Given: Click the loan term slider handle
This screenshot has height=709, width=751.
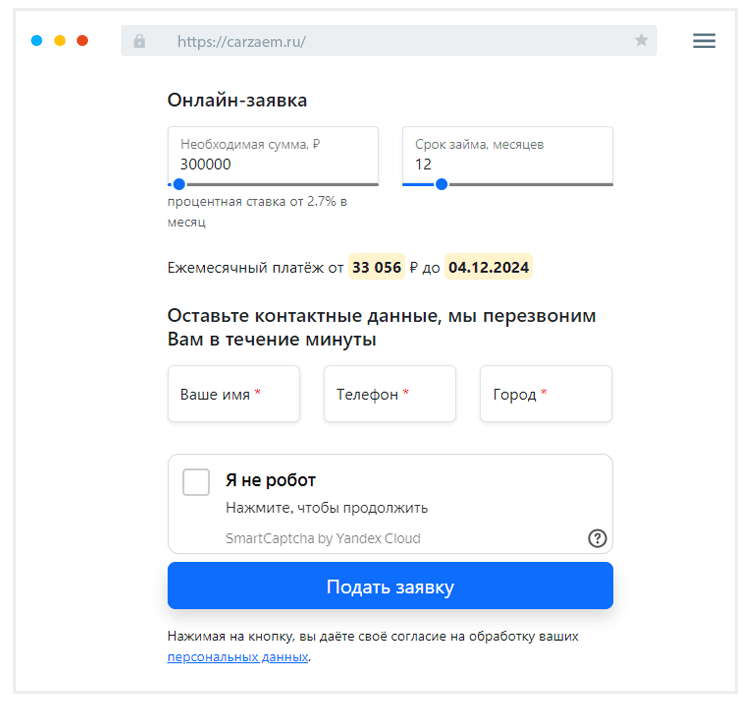Looking at the screenshot, I should (x=441, y=184).
